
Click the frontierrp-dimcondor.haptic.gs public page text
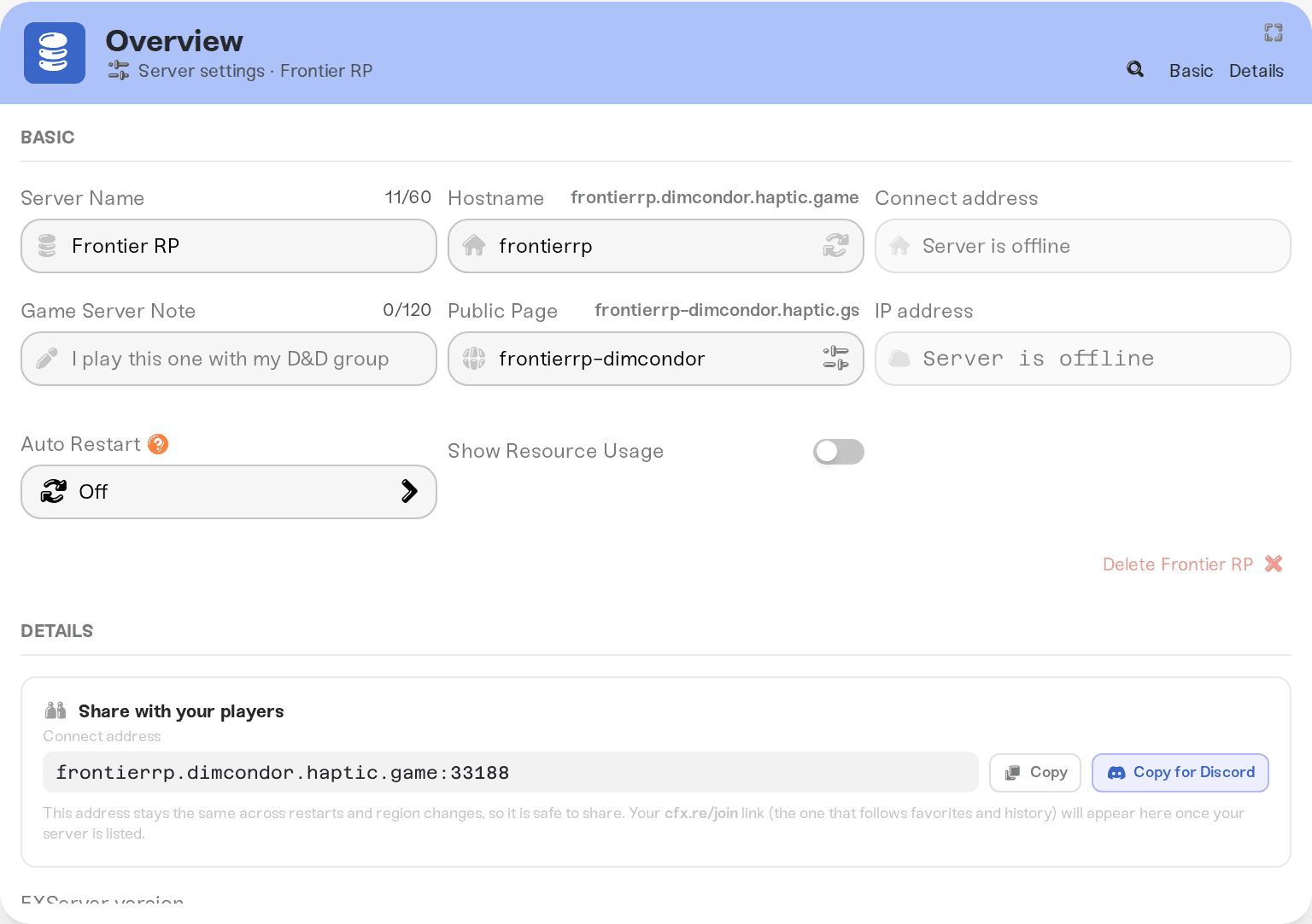[x=727, y=310]
